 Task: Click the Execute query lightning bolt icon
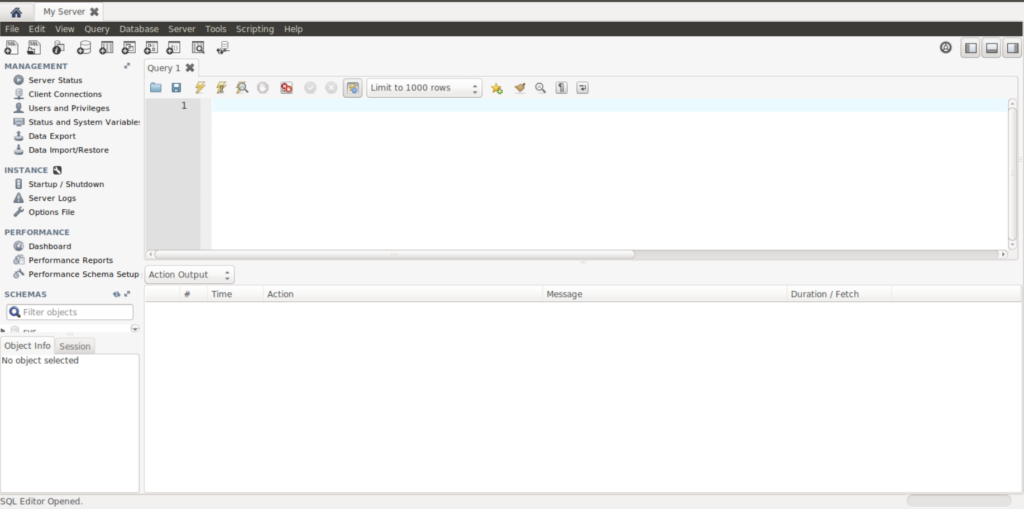[200, 88]
